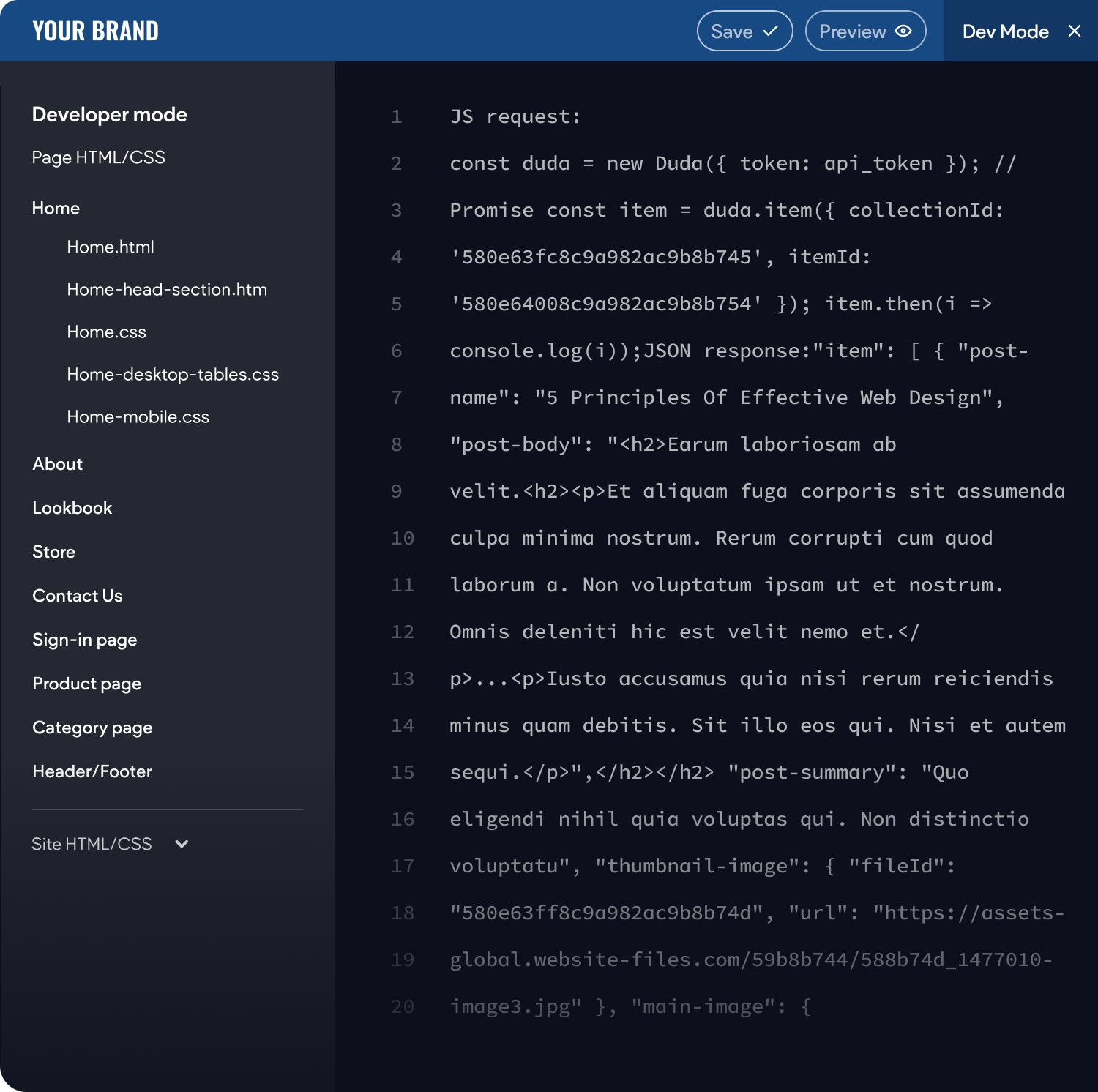
Task: Click line number 20 in gutter
Action: pyautogui.click(x=403, y=1006)
